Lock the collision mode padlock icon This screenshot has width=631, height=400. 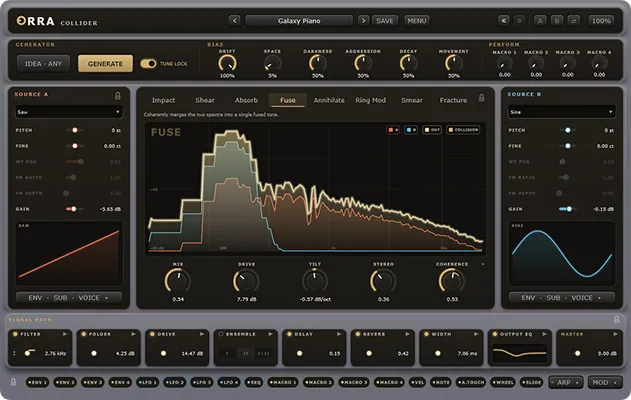(481, 98)
